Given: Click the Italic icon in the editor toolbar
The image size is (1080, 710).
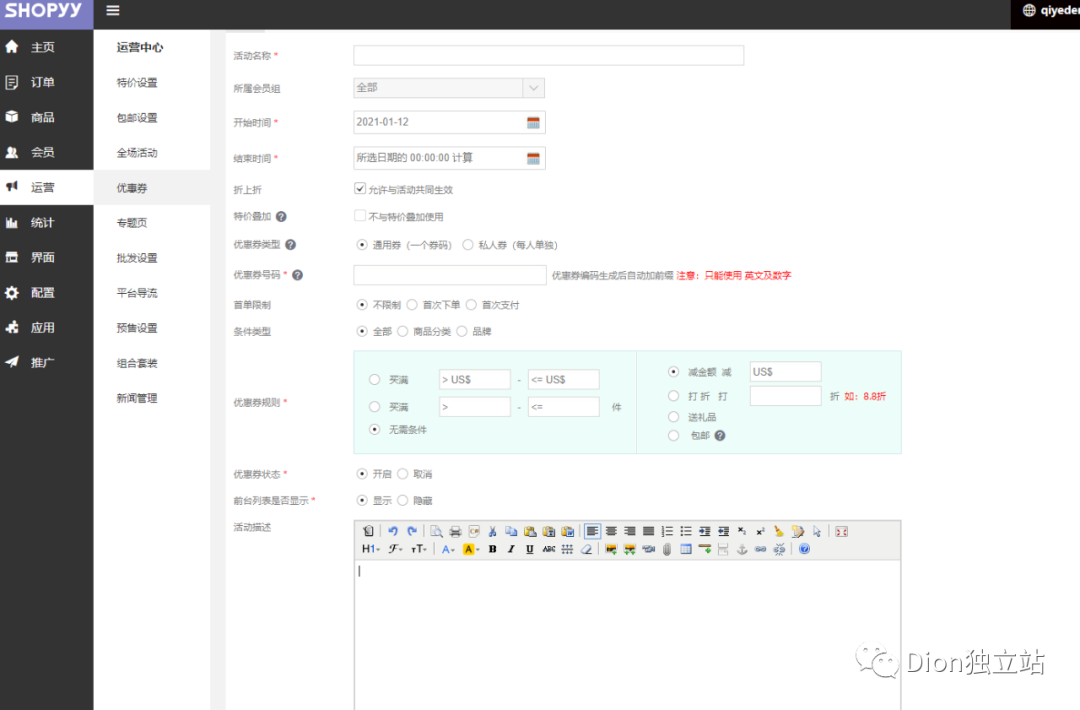Looking at the screenshot, I should click(510, 548).
